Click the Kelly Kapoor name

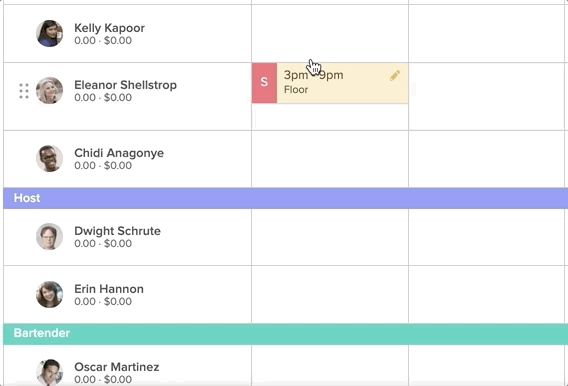(x=109, y=28)
